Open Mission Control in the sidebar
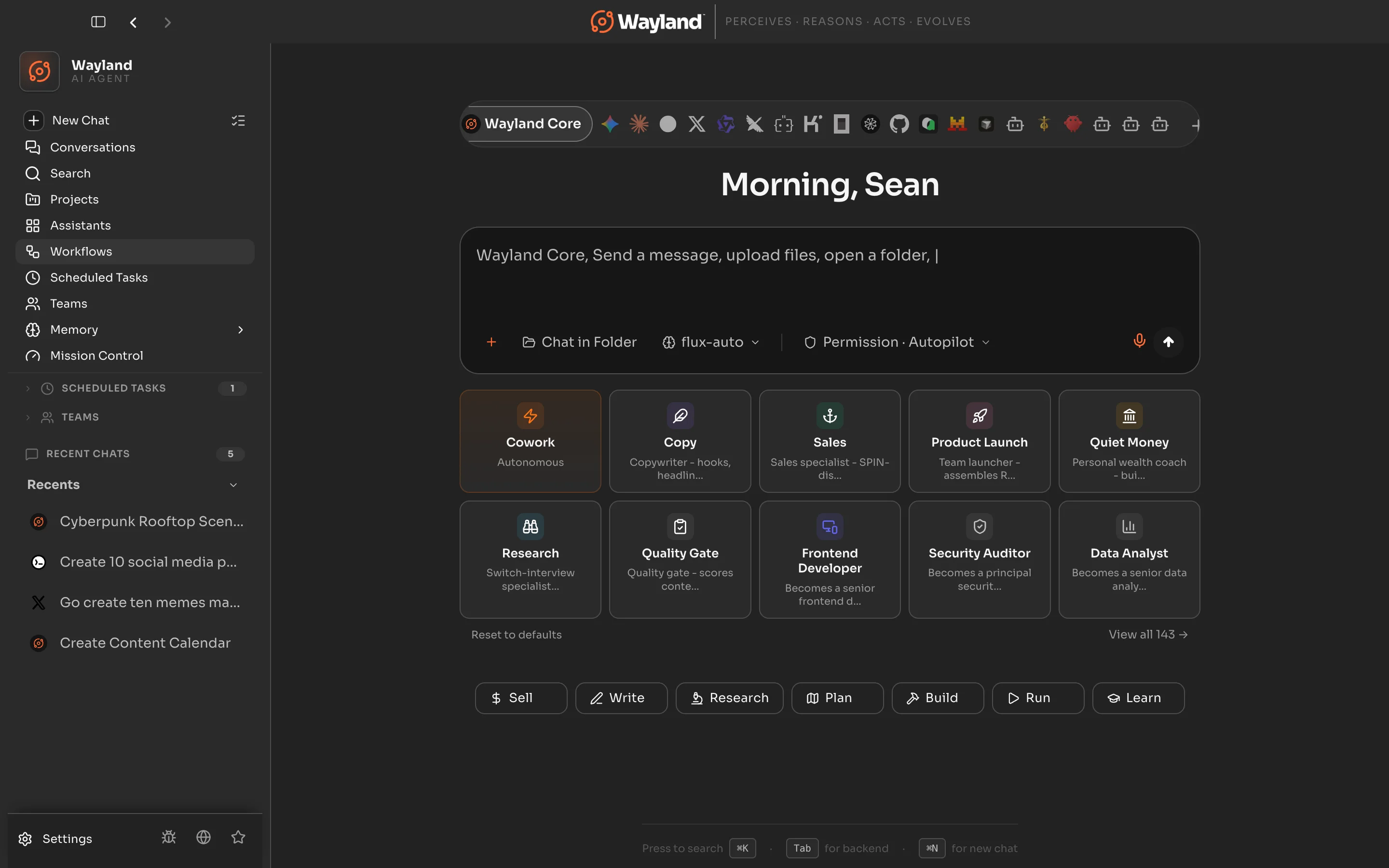1389x868 pixels. pos(135,356)
